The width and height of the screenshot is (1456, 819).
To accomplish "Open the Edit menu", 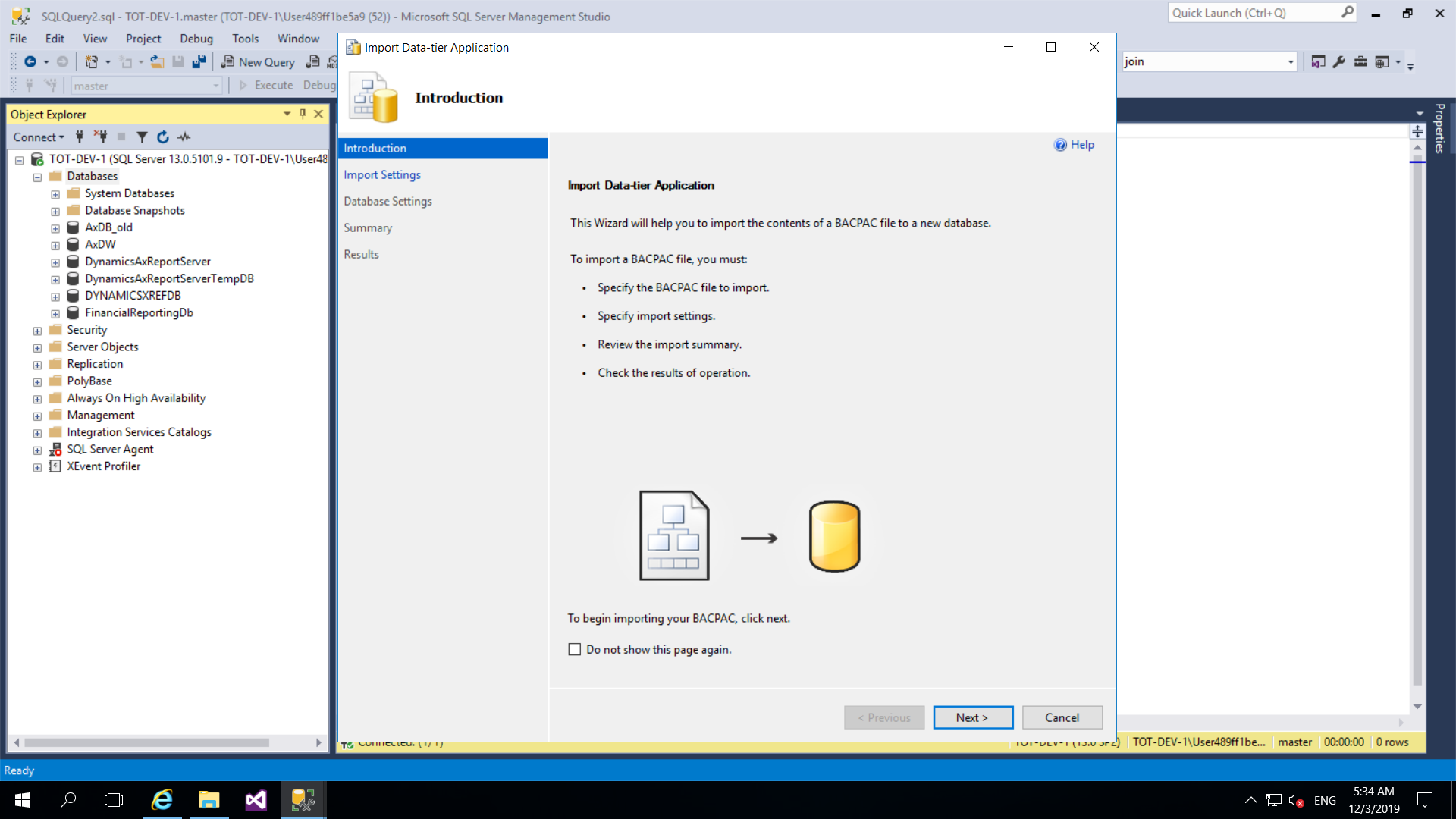I will pyautogui.click(x=55, y=39).
